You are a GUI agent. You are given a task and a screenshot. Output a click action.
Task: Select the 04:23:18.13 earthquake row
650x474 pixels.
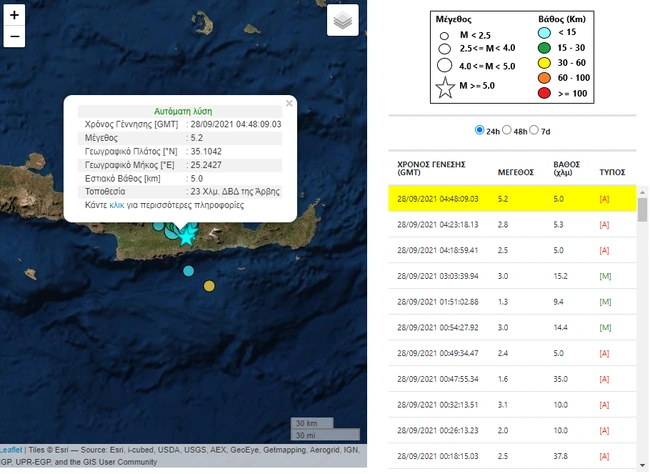coord(512,224)
